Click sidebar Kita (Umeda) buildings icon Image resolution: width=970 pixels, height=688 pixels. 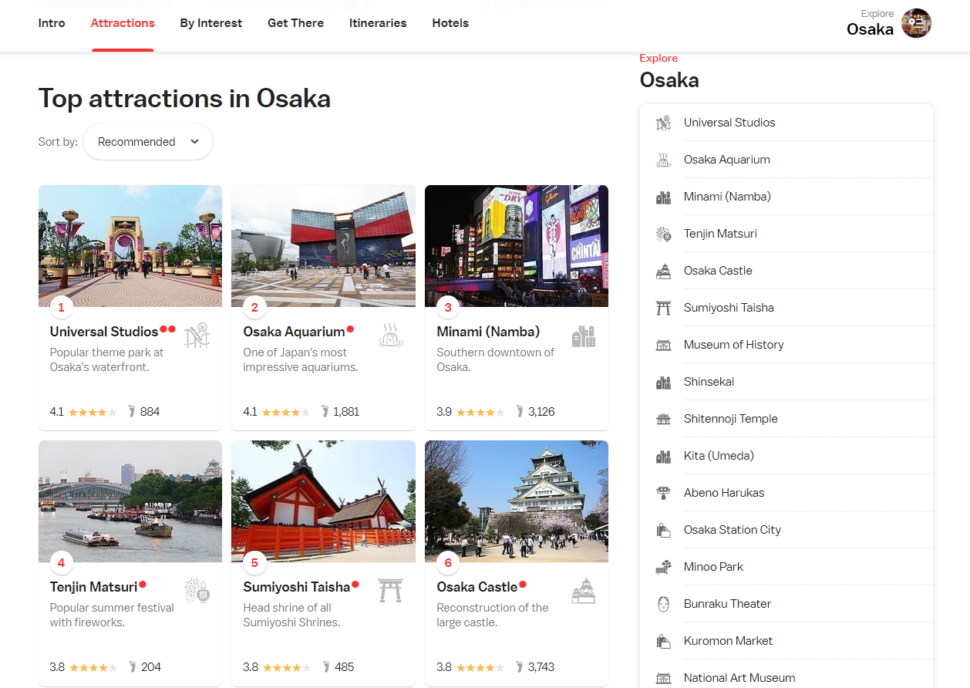click(x=663, y=457)
